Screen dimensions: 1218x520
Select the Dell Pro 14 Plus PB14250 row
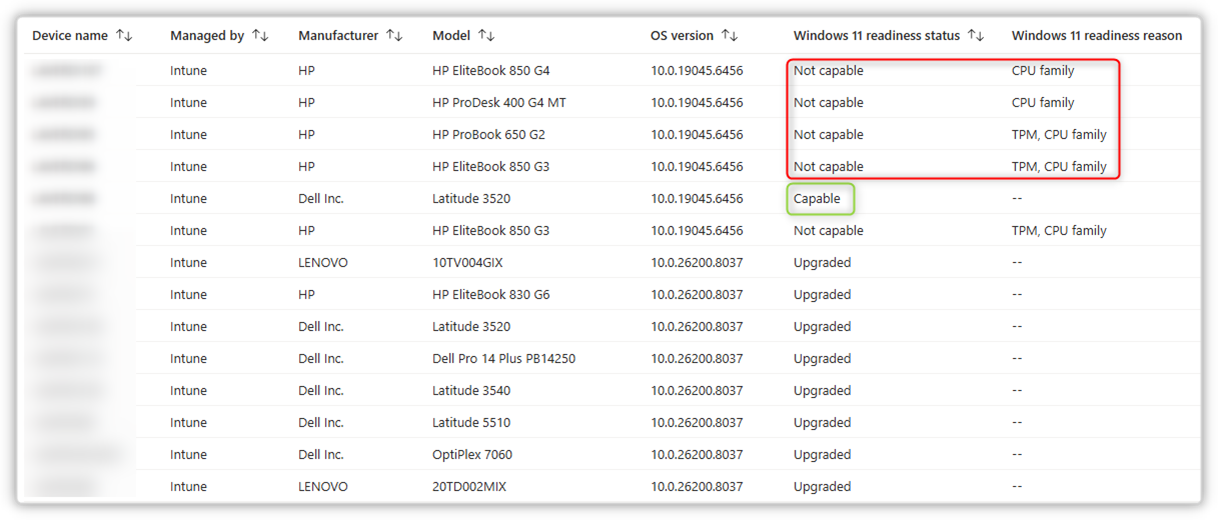504,359
